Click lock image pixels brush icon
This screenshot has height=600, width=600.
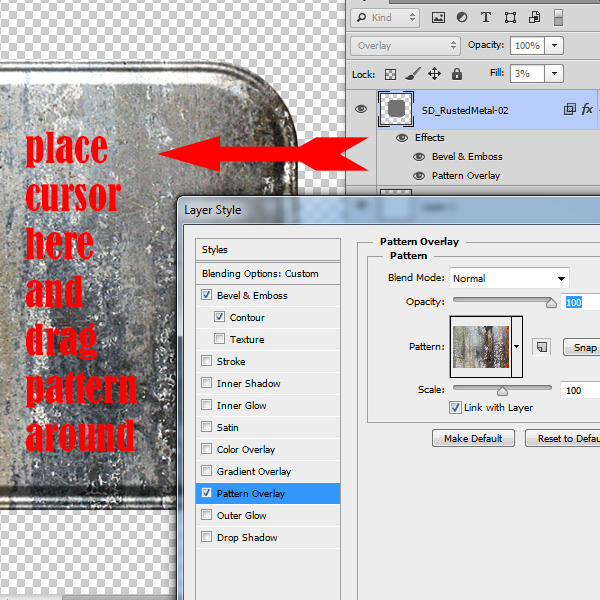coord(412,74)
